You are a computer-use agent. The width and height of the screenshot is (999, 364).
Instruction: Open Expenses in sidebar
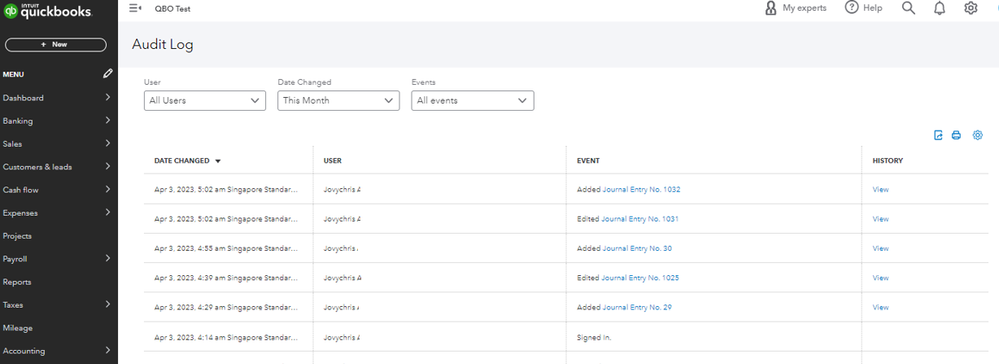tap(20, 213)
